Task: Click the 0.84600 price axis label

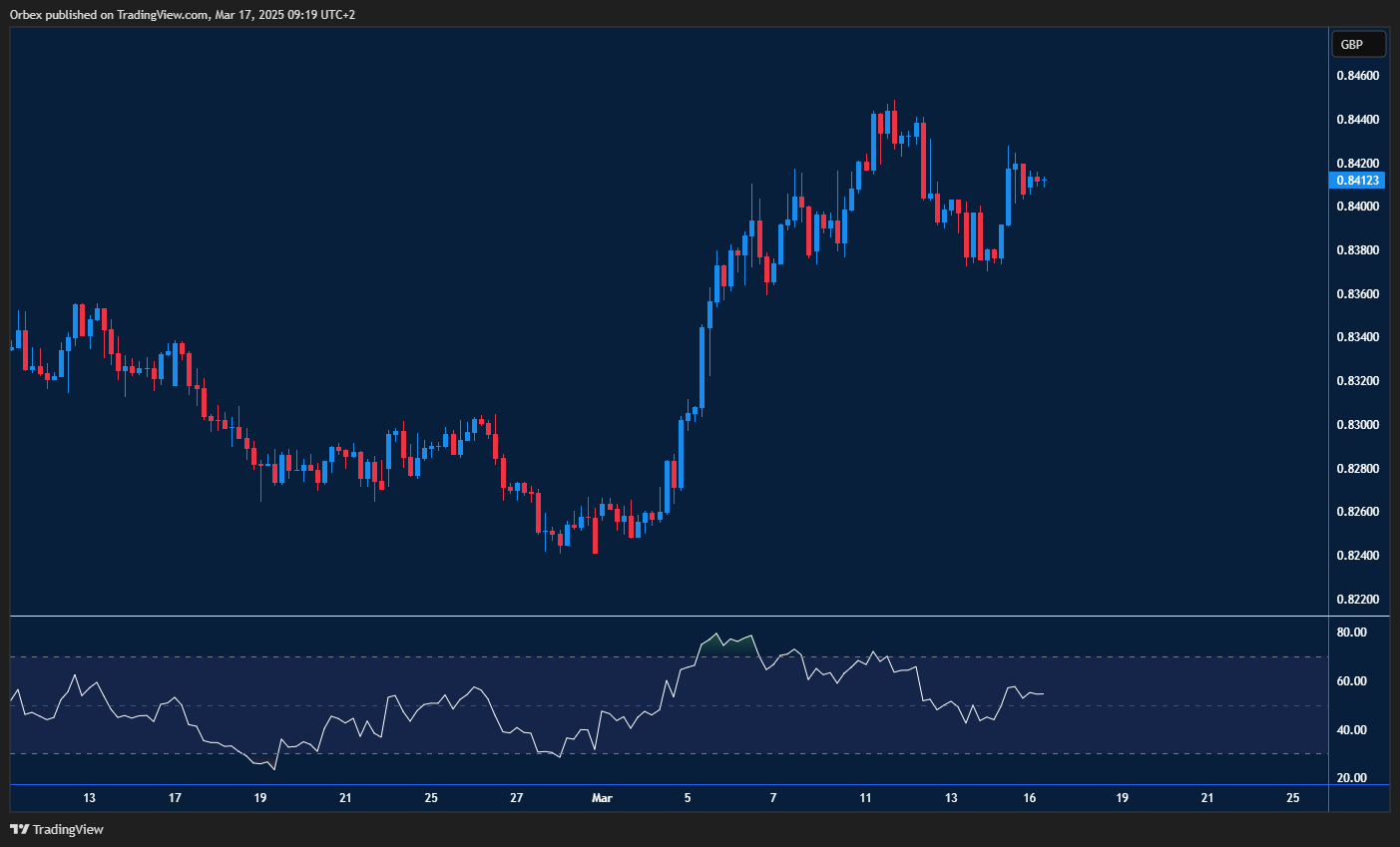Action: tap(1357, 75)
